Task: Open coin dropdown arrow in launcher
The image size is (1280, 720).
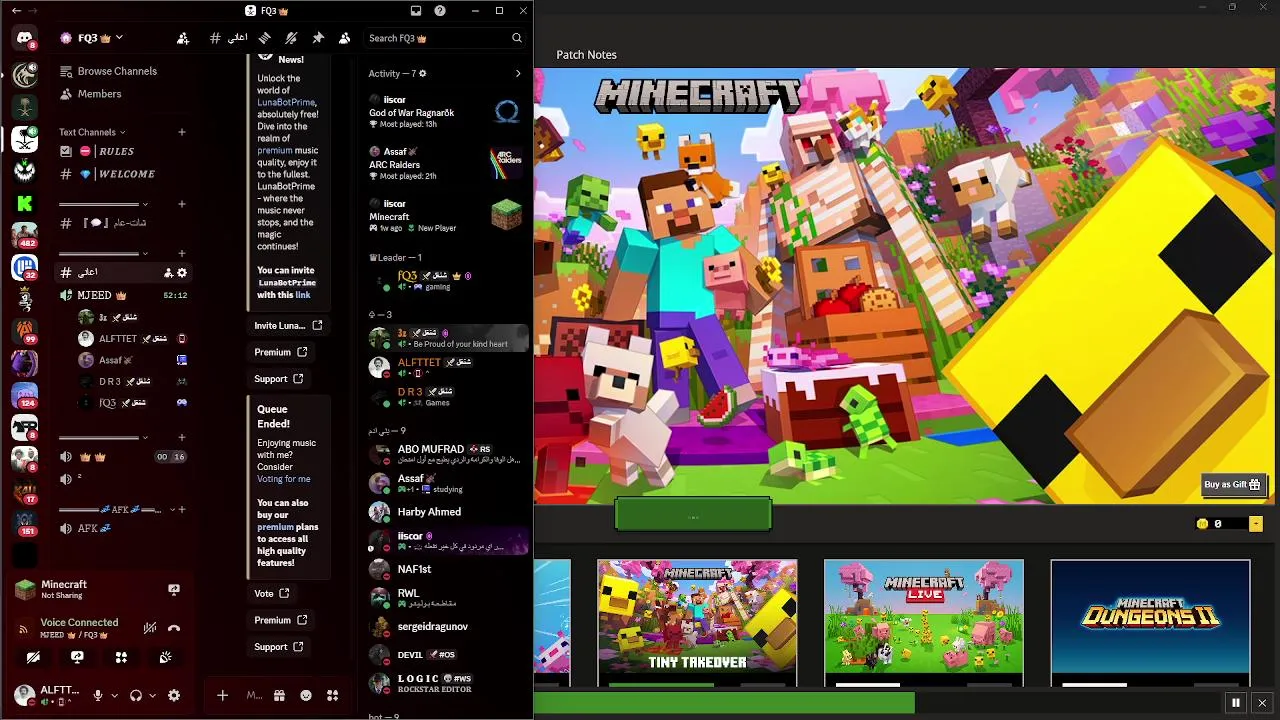Action: point(1256,524)
